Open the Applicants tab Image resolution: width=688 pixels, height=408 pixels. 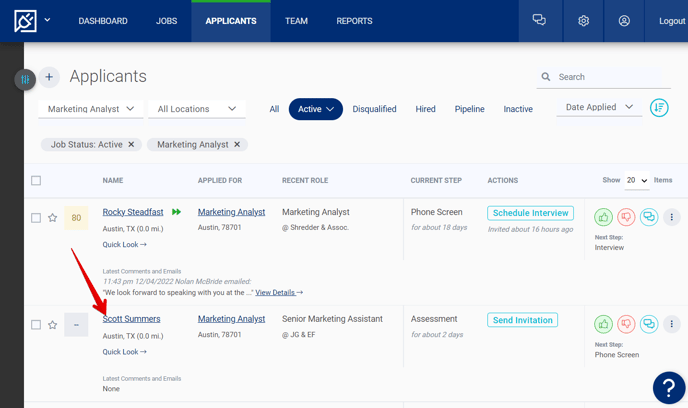pos(231,21)
